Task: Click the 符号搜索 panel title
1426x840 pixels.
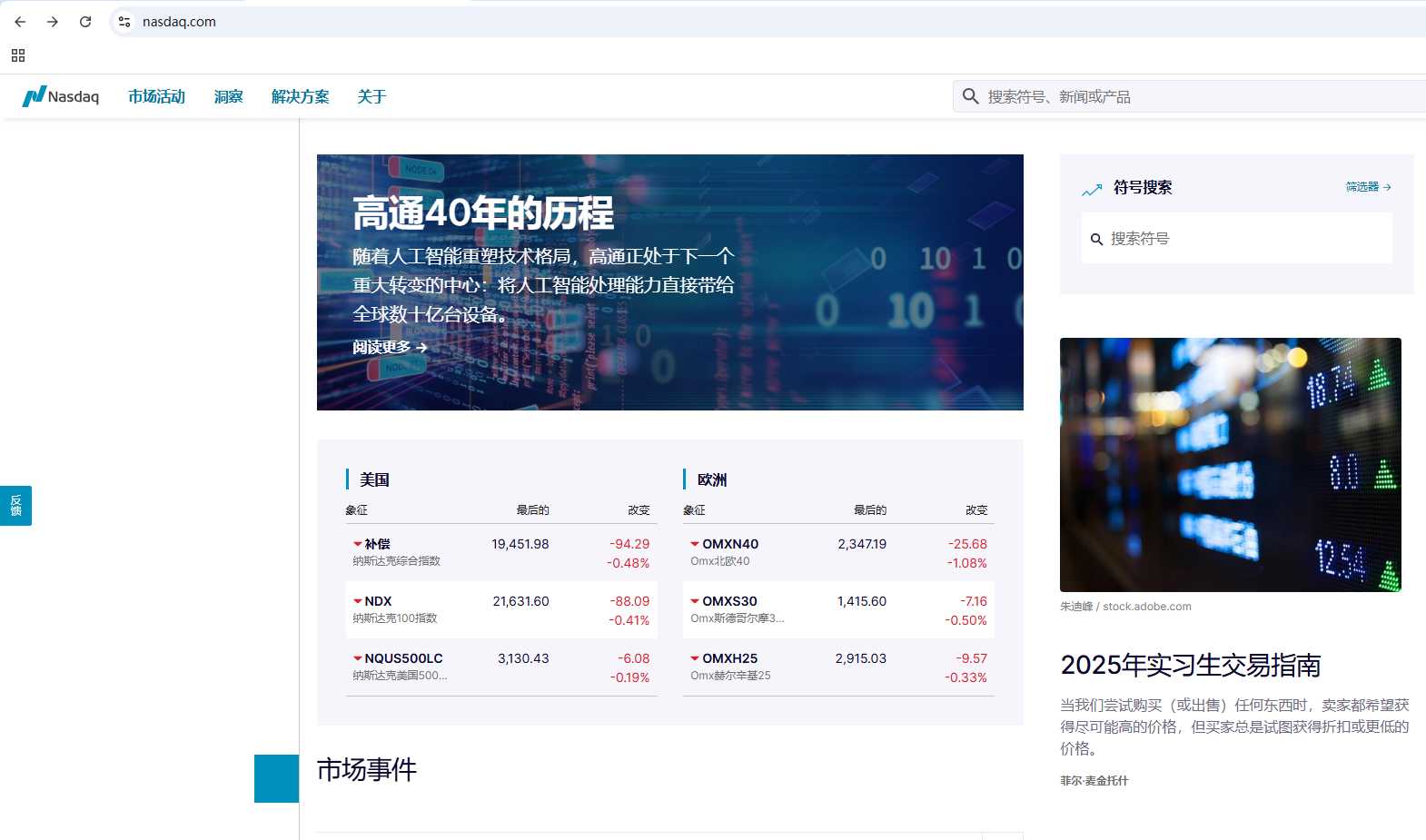Action: pyautogui.click(x=1143, y=187)
